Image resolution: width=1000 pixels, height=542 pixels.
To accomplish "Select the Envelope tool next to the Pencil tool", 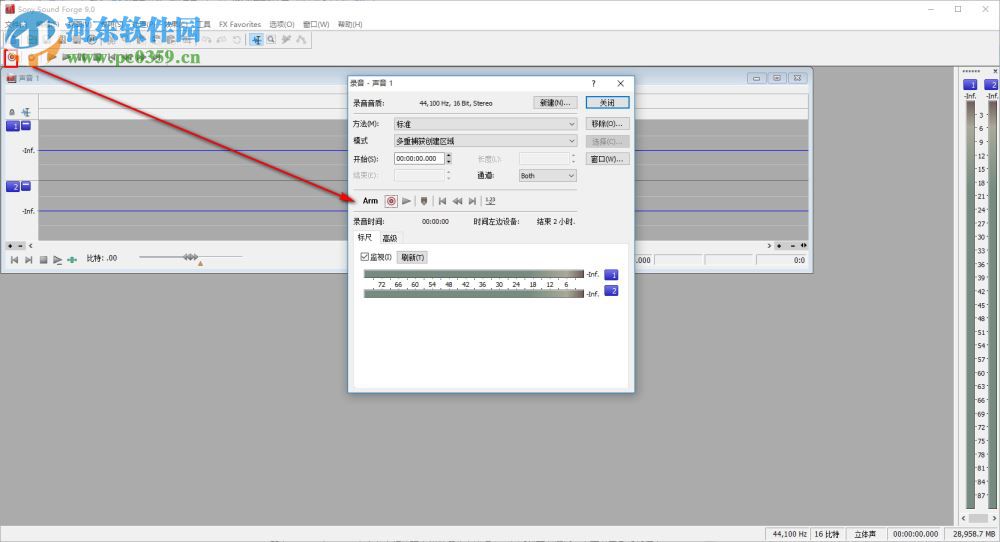I will (x=301, y=40).
